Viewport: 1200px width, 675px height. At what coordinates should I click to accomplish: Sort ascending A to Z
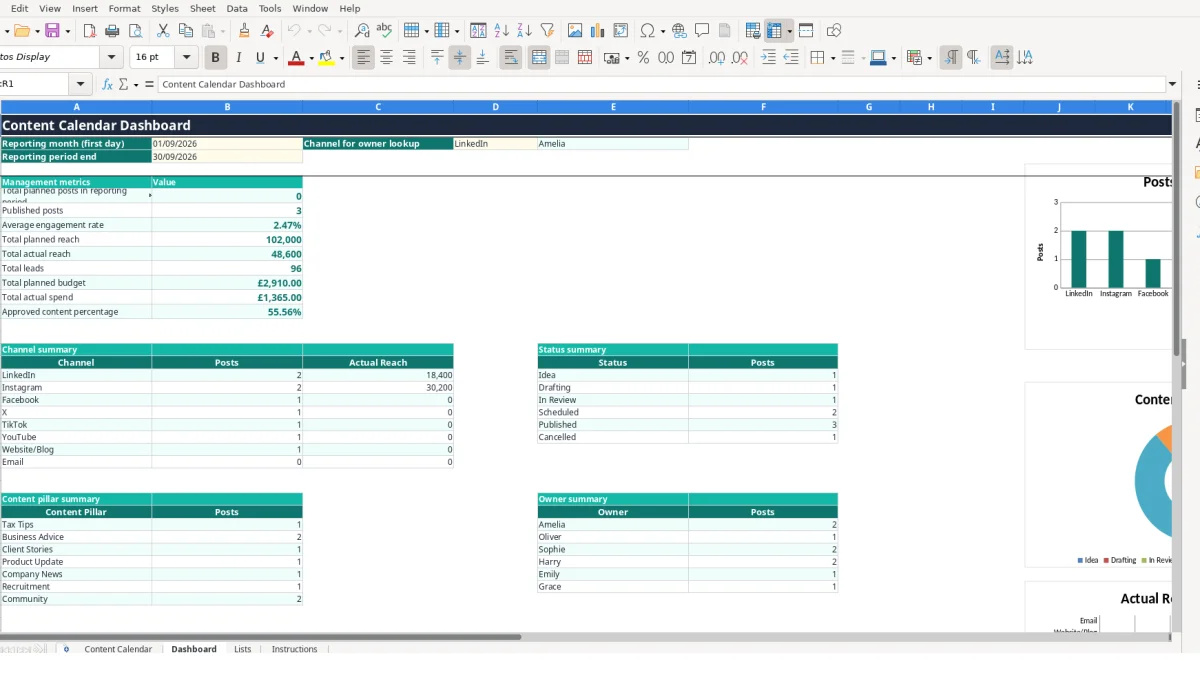502,31
